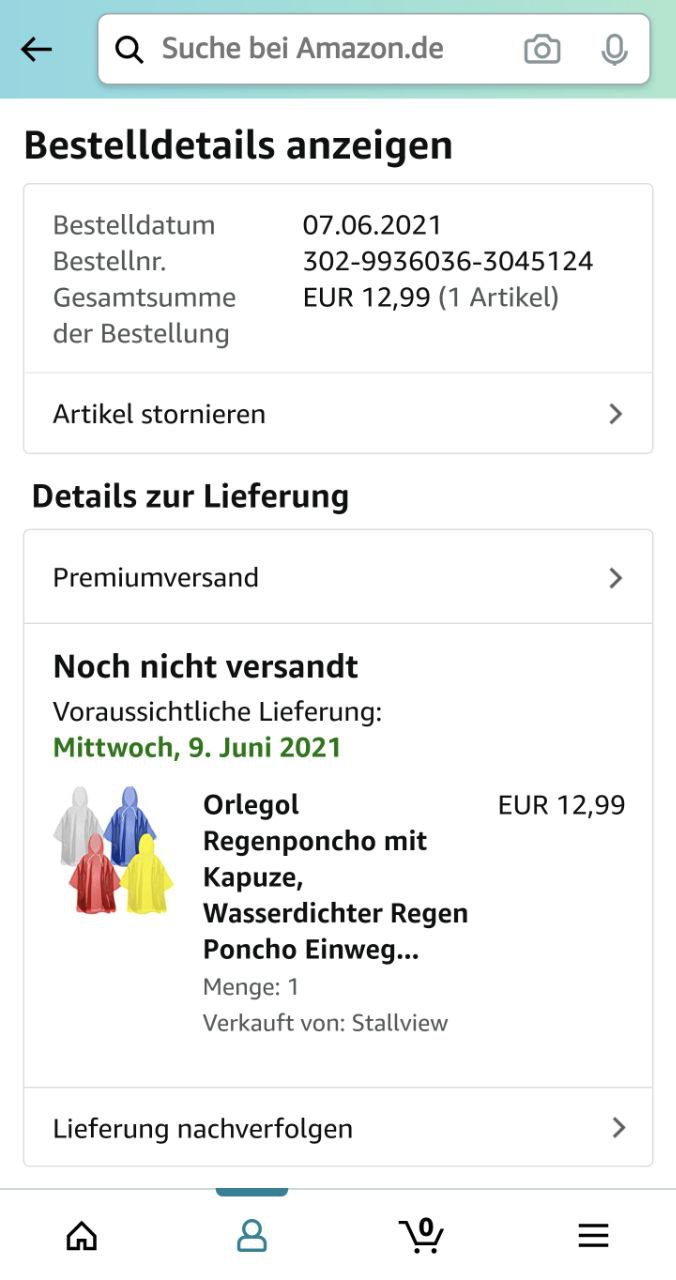Image resolution: width=676 pixels, height=1280 pixels.
Task: Open account profile tab icon
Action: coord(252,1236)
